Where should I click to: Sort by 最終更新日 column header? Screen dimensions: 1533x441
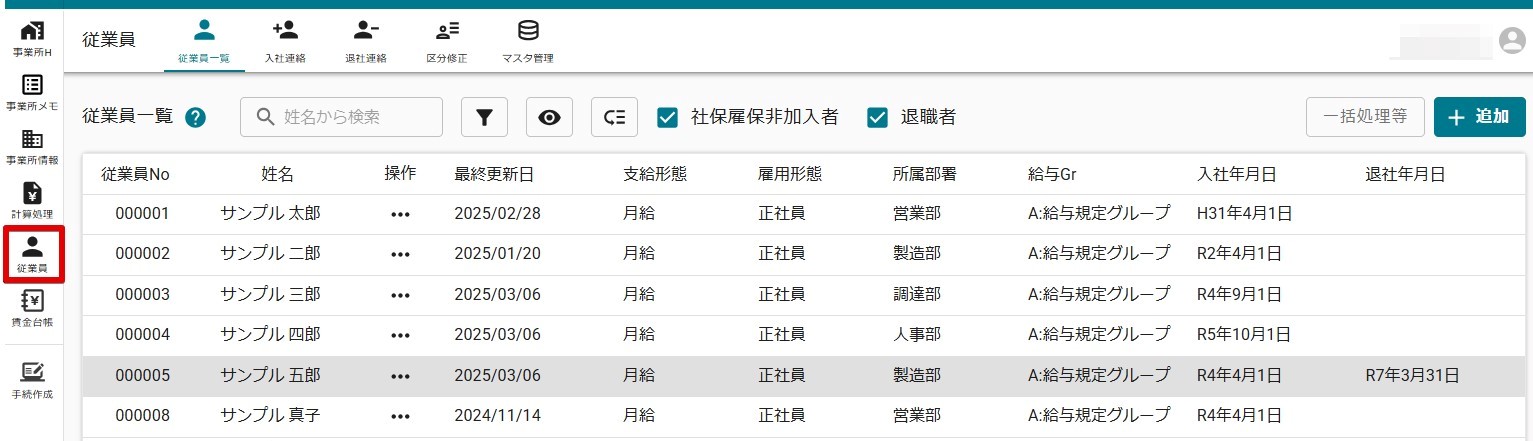pyautogui.click(x=494, y=174)
